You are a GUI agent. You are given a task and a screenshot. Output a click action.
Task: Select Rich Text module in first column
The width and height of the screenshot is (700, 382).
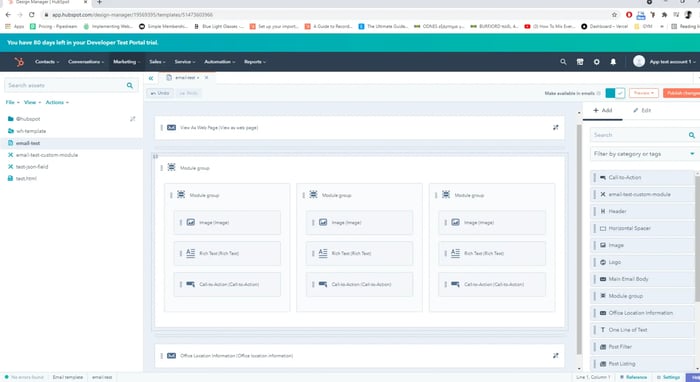(x=227, y=253)
